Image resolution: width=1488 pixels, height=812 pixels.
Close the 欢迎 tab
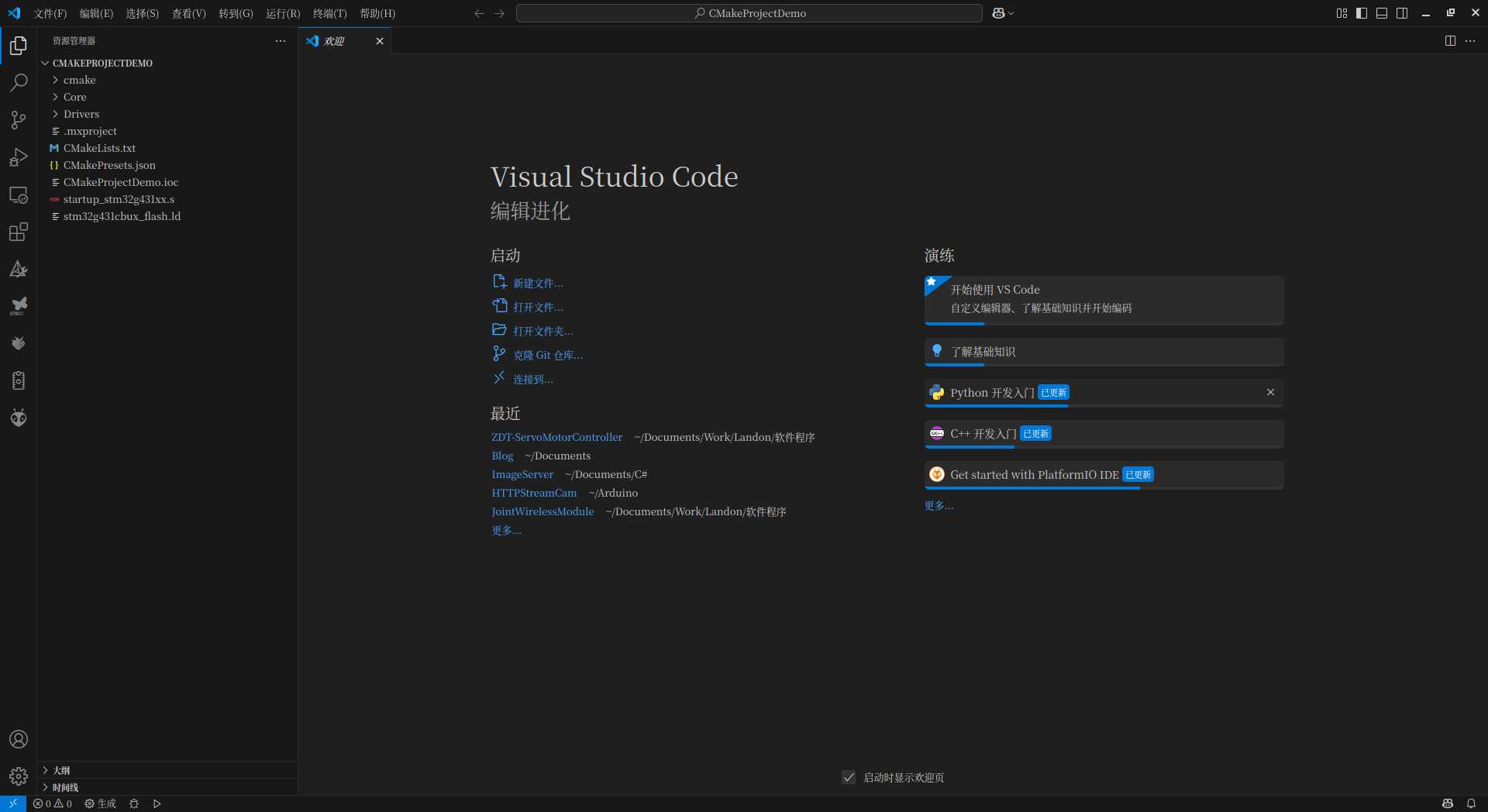380,41
